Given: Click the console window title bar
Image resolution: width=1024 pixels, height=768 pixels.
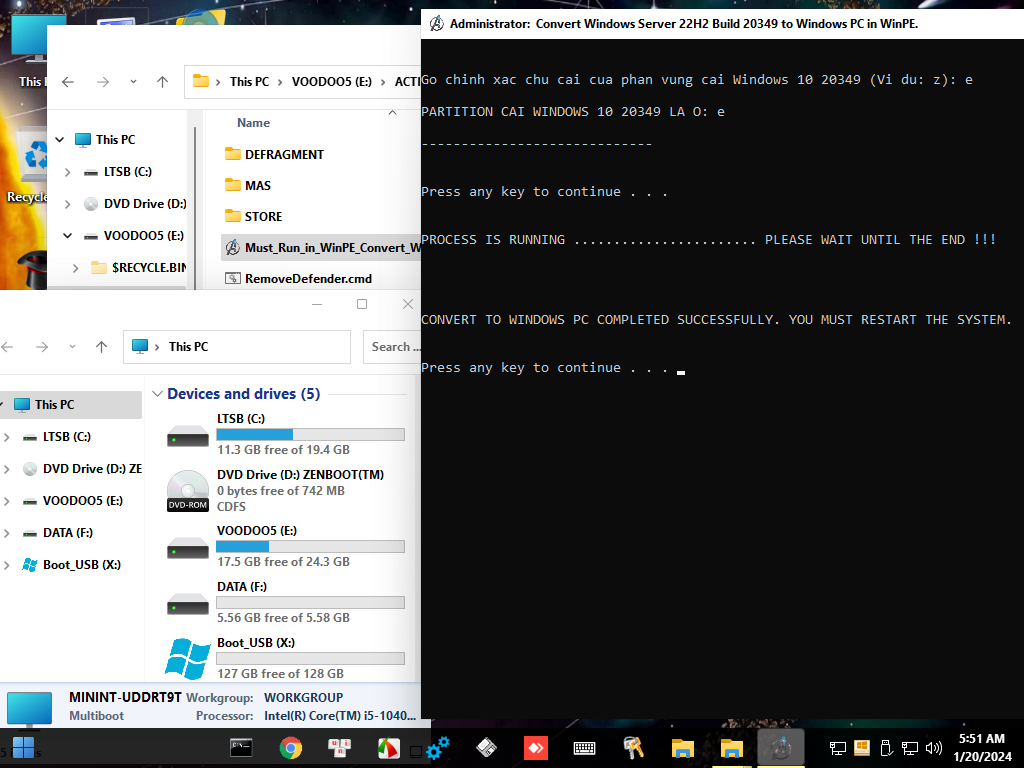Looking at the screenshot, I should (x=722, y=24).
